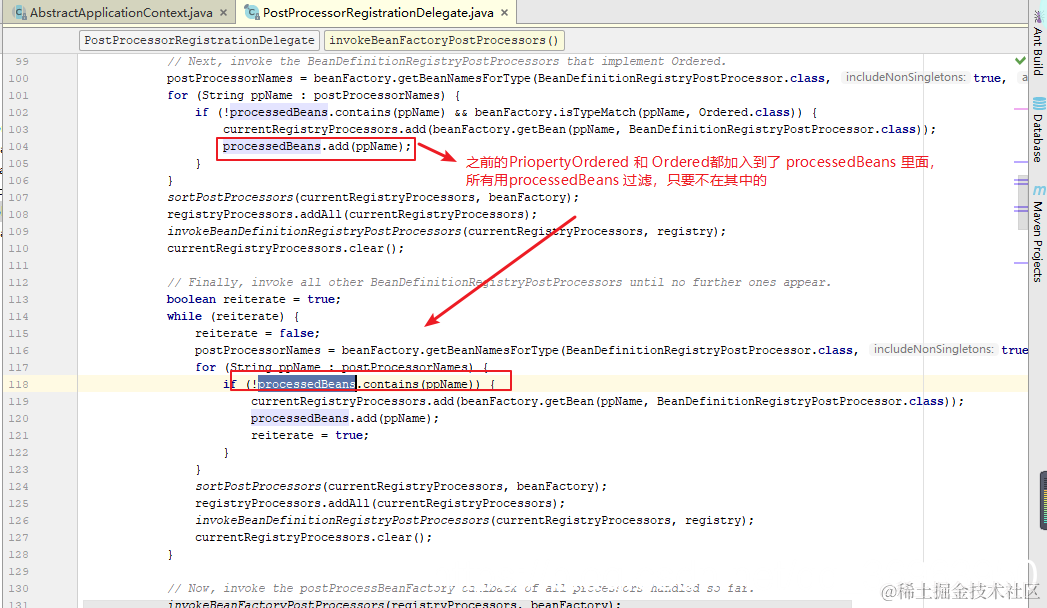
Task: Click currentRegistryProcessors.clear() on line 110
Action: pos(286,248)
